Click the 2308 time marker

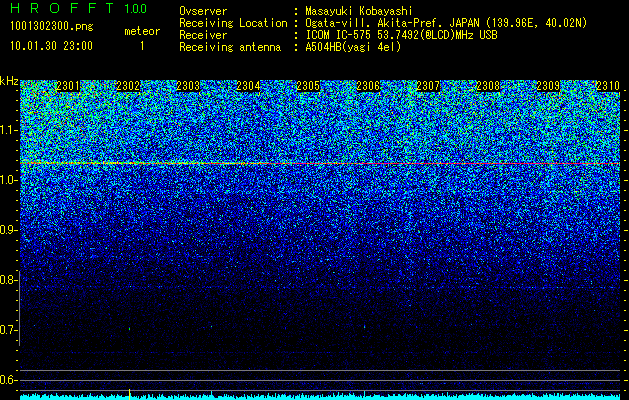(488, 86)
